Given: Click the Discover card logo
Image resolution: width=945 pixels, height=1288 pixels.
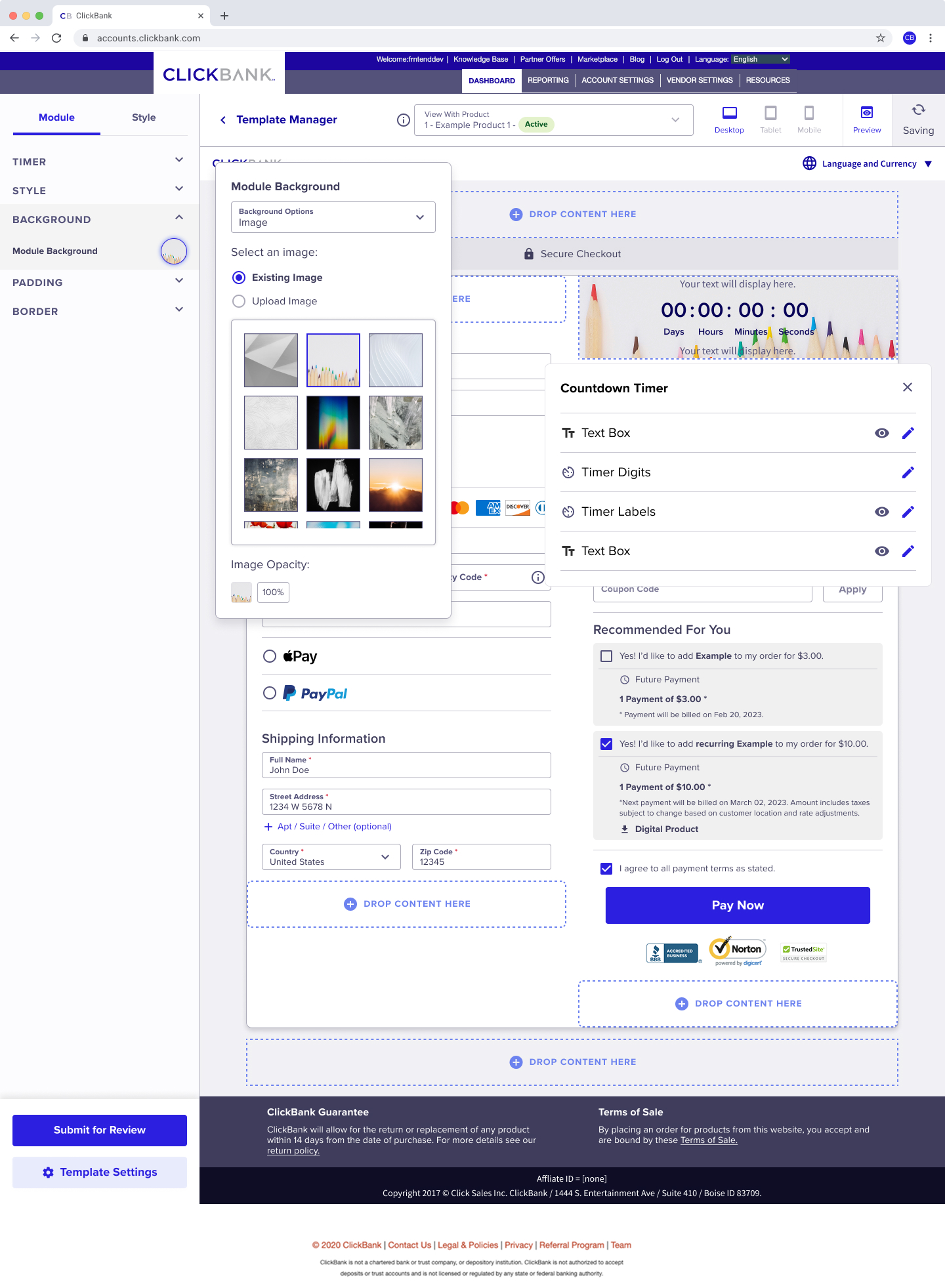Looking at the screenshot, I should point(518,507).
